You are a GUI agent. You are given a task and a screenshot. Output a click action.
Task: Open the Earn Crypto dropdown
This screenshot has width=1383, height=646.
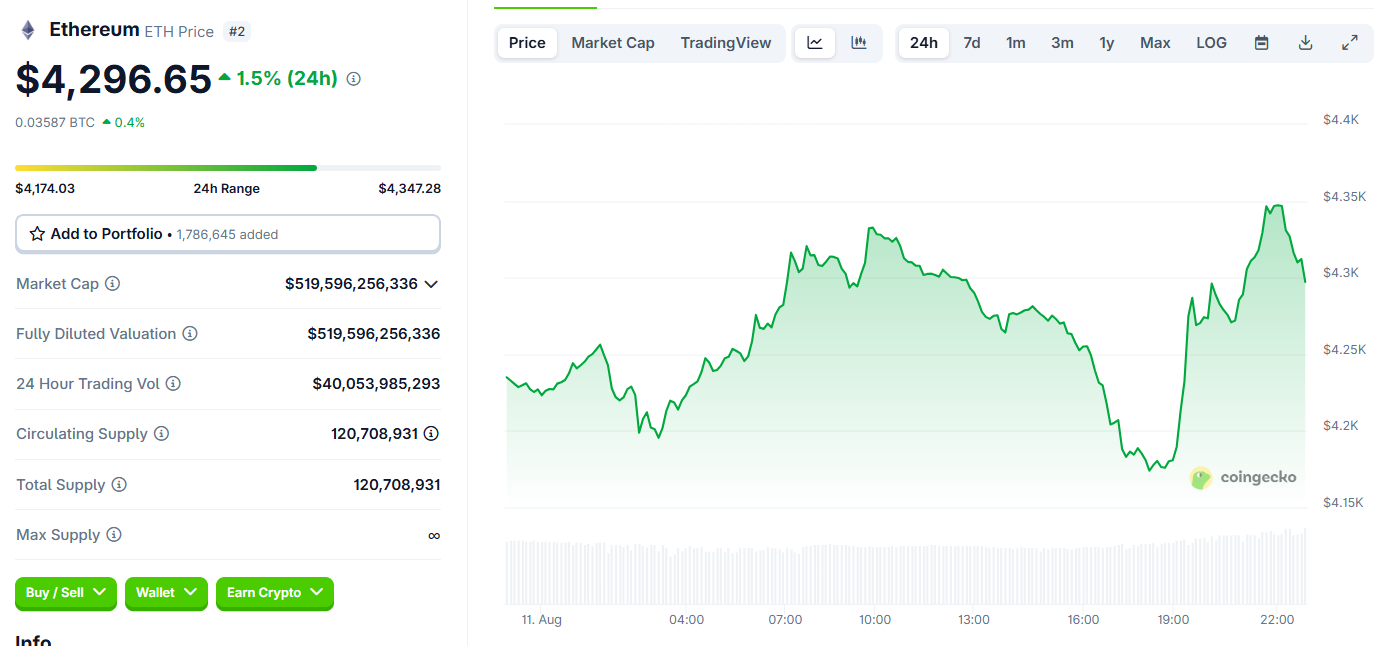(275, 593)
